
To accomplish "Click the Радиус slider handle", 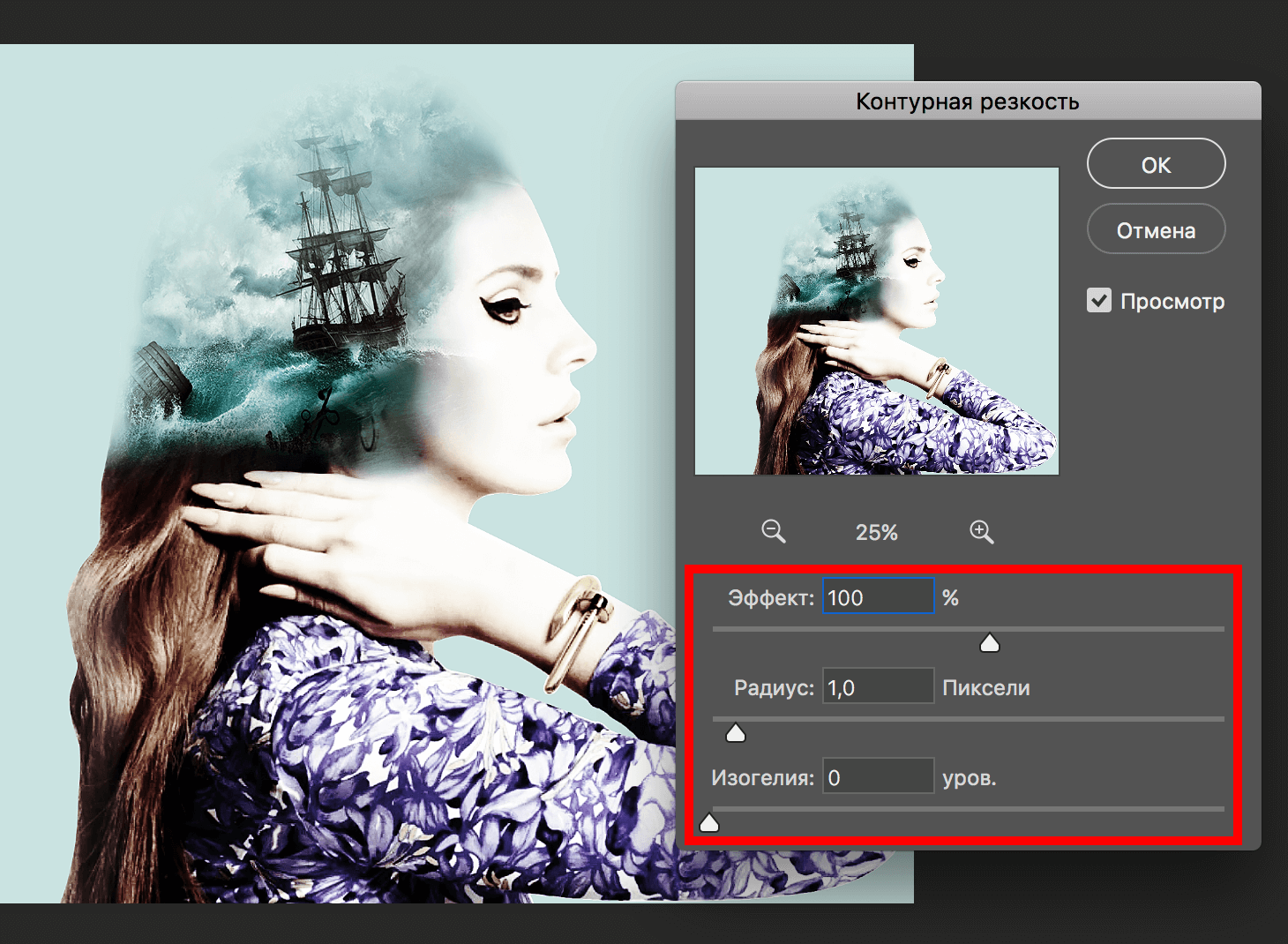I will pyautogui.click(x=736, y=733).
